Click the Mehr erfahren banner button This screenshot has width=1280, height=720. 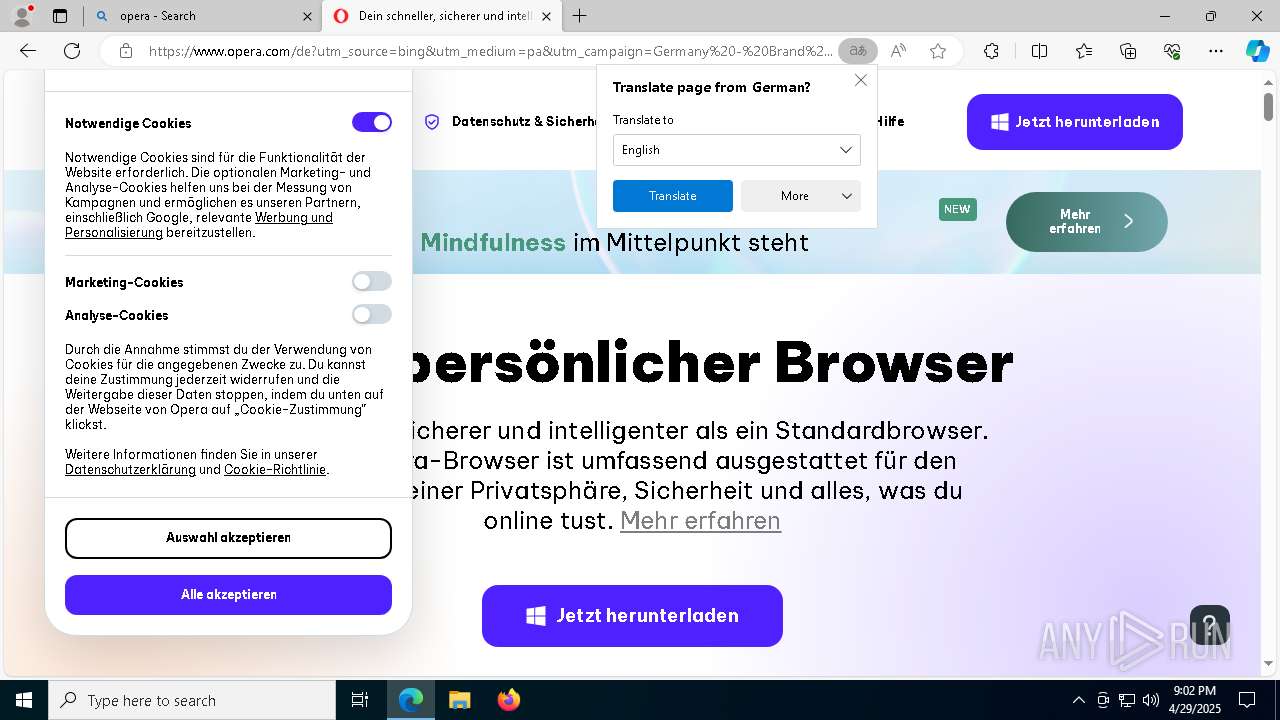pyautogui.click(x=1087, y=222)
